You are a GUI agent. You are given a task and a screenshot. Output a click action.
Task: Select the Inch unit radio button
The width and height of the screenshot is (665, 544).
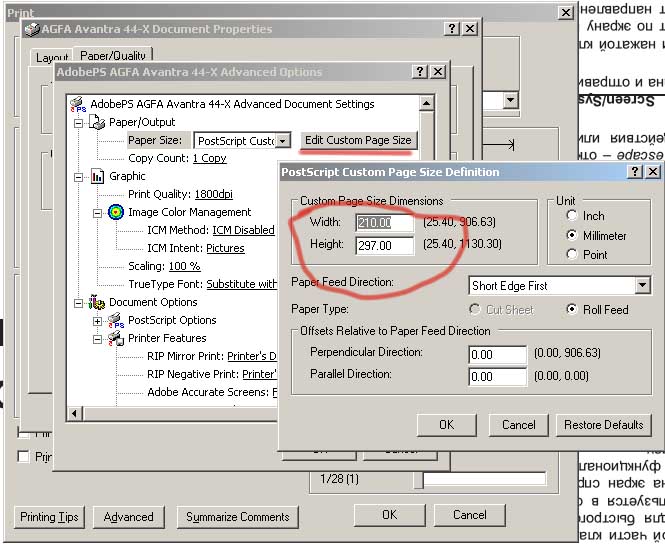pos(572,215)
